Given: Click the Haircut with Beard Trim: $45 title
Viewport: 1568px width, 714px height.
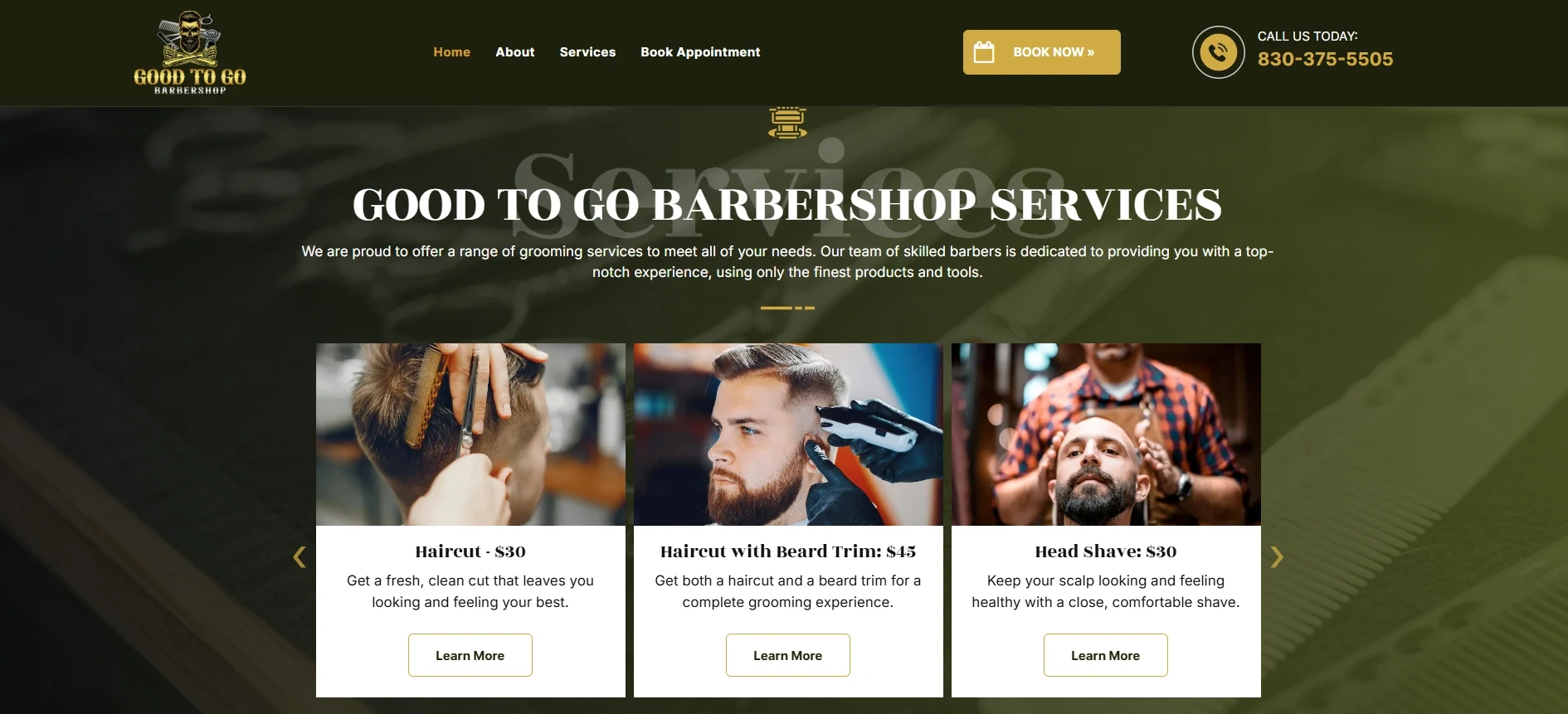Looking at the screenshot, I should coord(788,551).
